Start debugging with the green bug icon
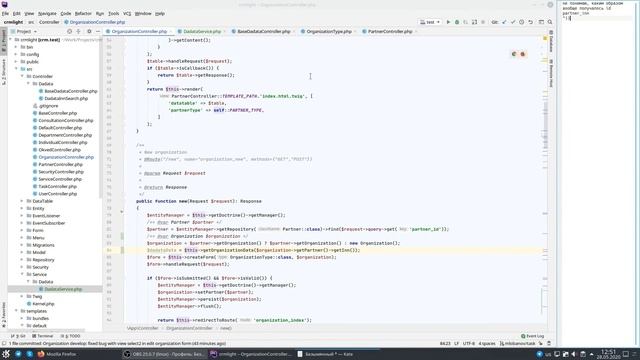This screenshot has height=360, width=640. (x=457, y=22)
